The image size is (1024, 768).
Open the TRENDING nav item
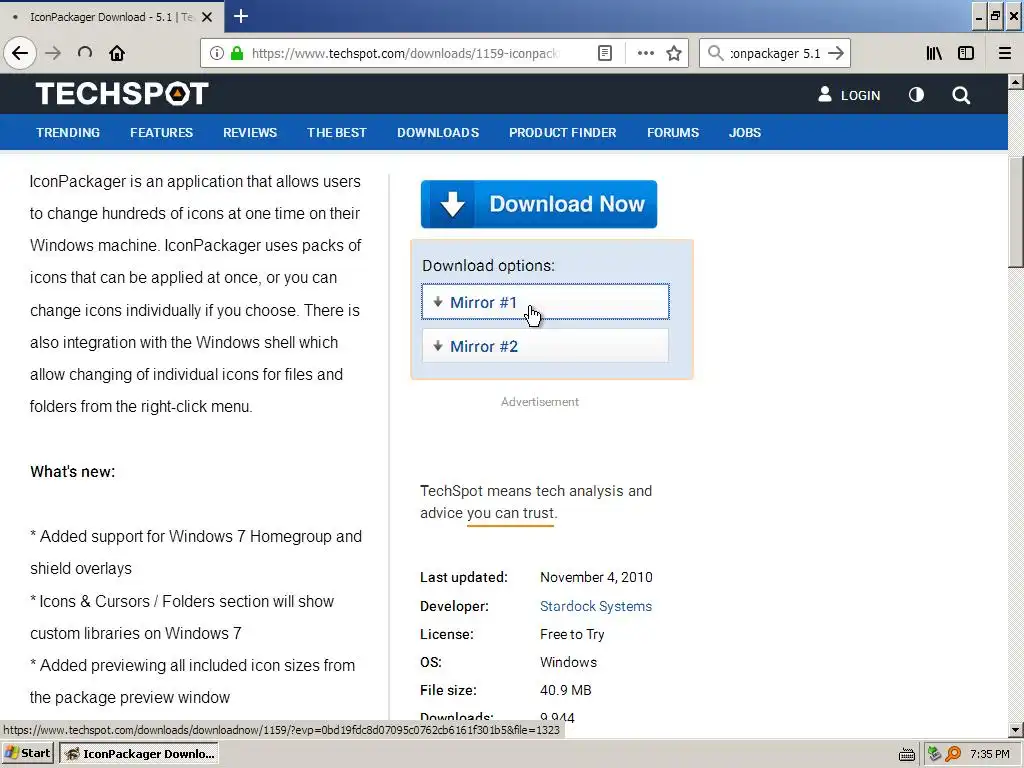[x=68, y=133]
